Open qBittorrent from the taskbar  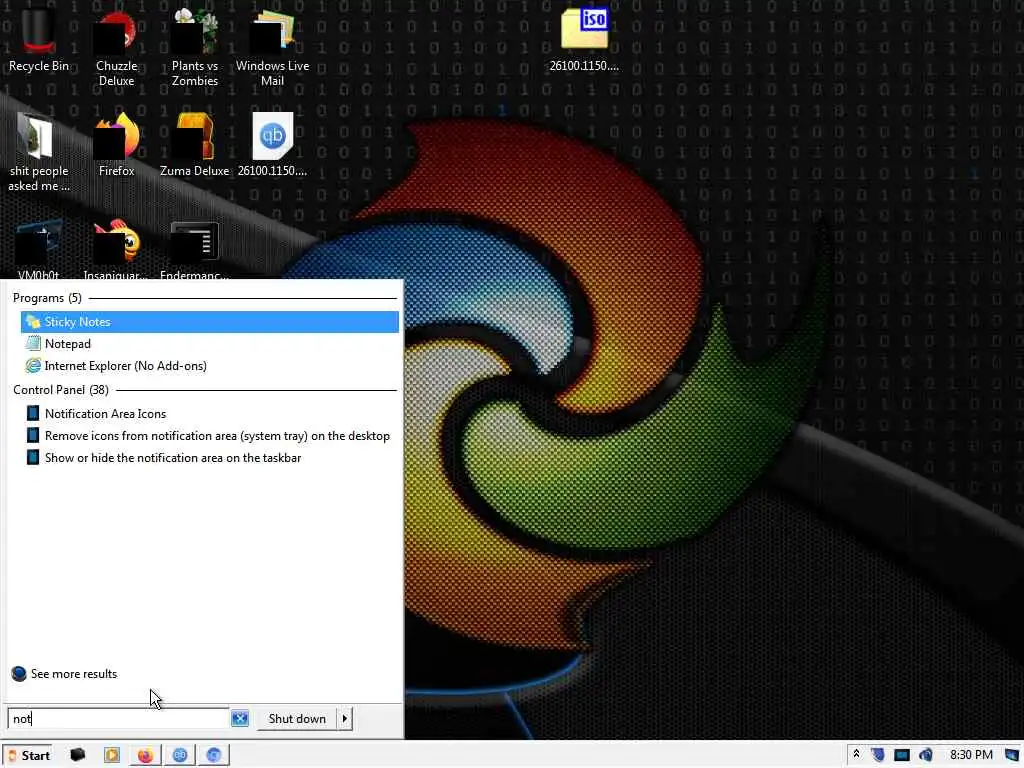click(x=180, y=756)
